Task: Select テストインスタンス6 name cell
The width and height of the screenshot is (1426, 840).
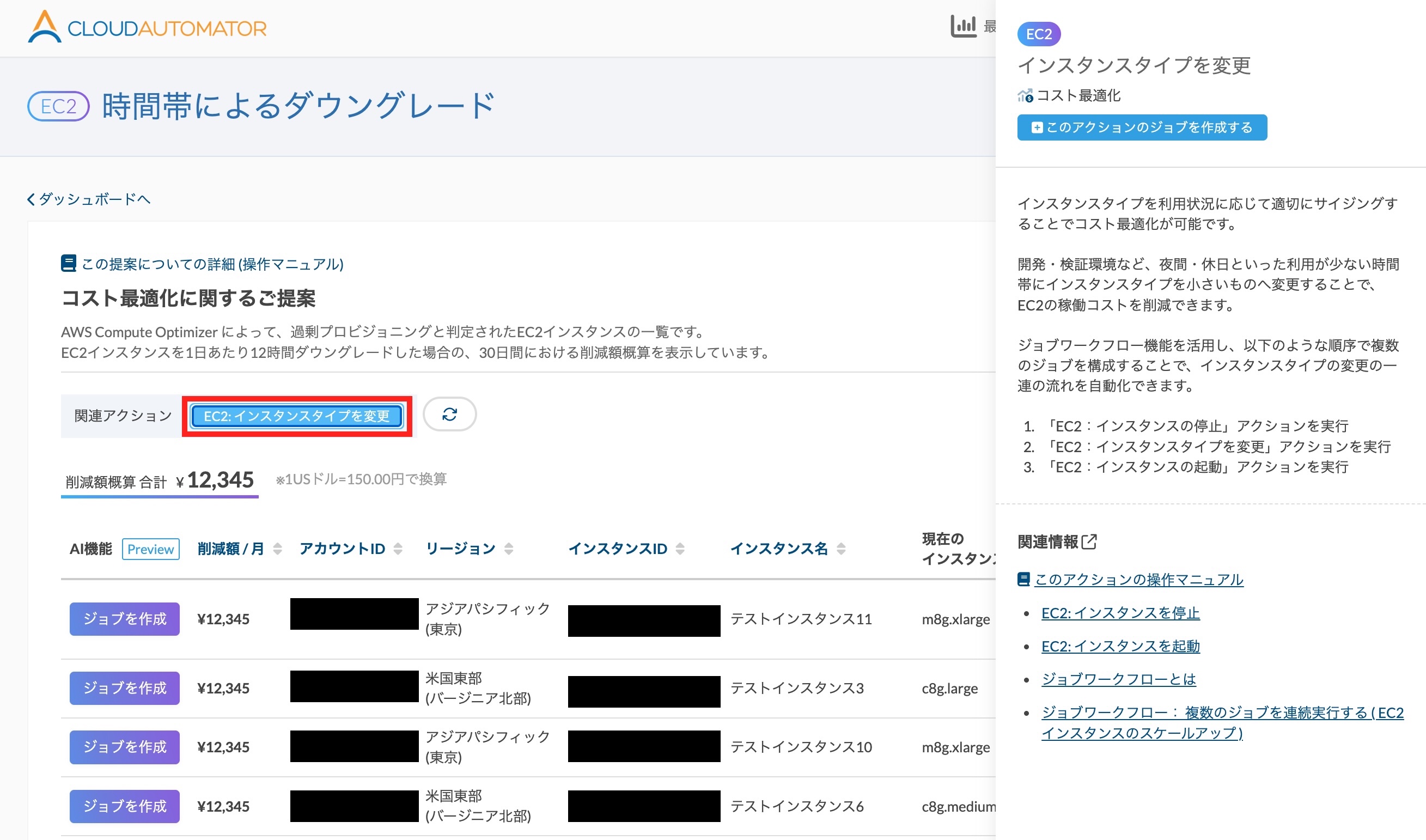Action: [797, 806]
